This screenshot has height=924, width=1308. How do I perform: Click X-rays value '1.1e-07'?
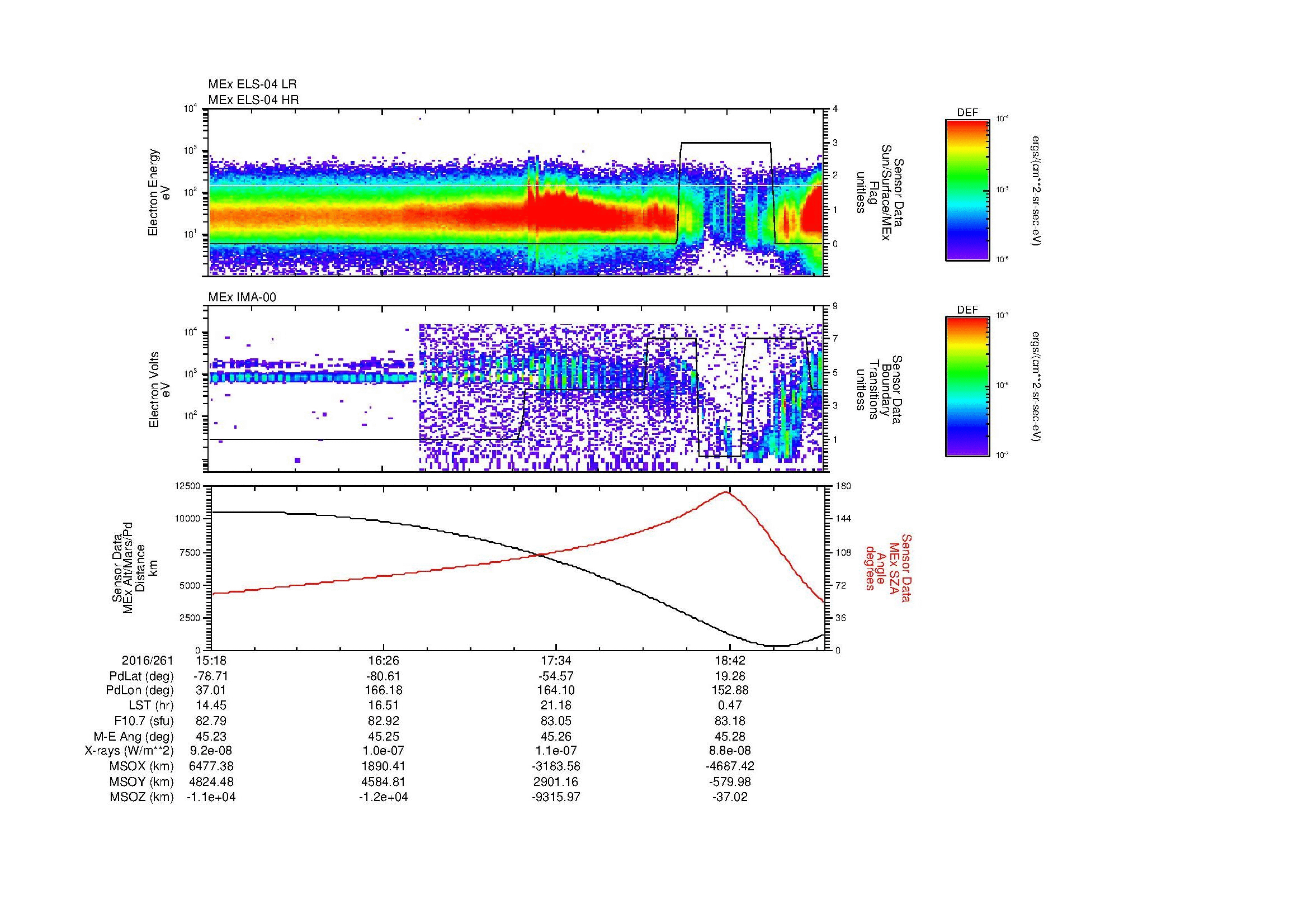(x=556, y=751)
